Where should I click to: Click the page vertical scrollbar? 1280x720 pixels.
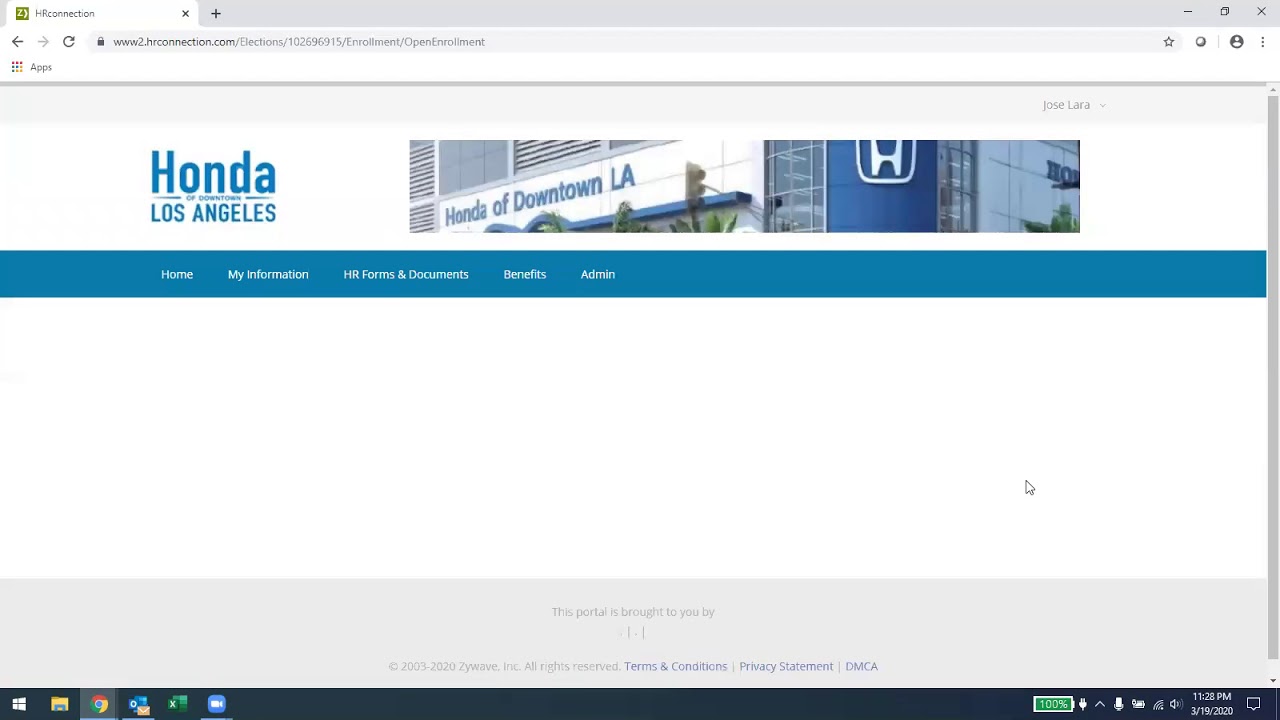(1273, 378)
